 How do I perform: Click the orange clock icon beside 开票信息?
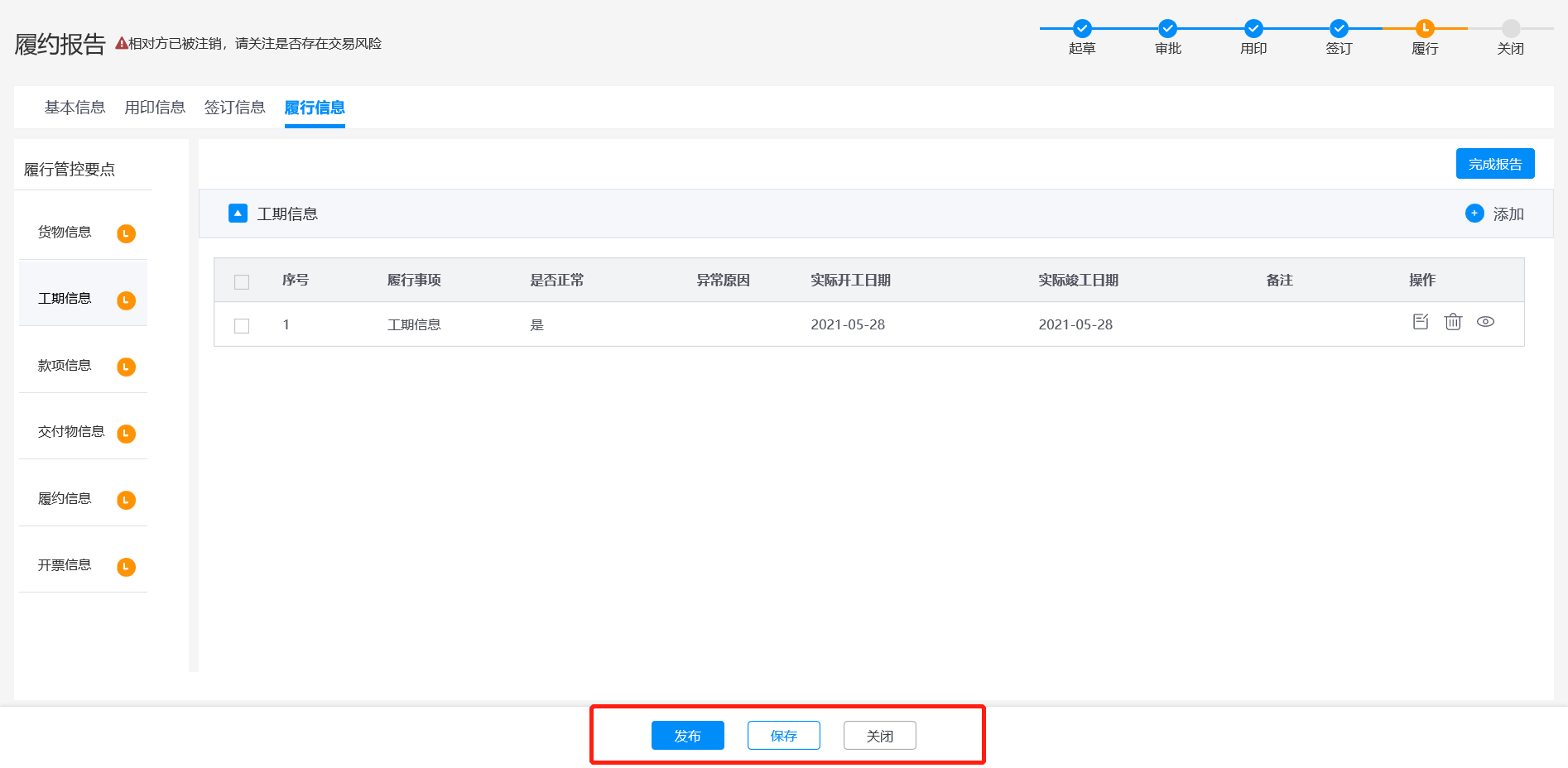pos(126,567)
